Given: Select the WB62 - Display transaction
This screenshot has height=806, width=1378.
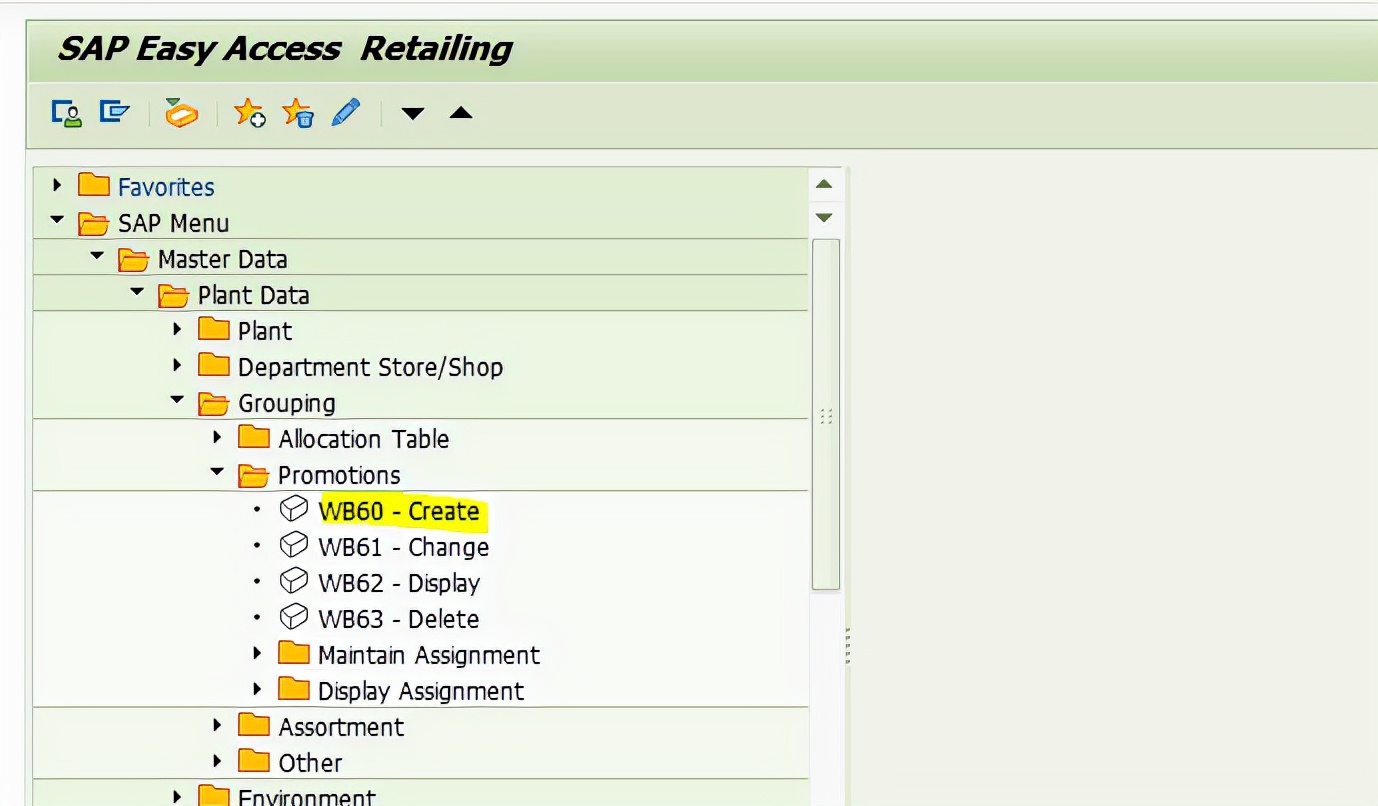Looking at the screenshot, I should [399, 583].
